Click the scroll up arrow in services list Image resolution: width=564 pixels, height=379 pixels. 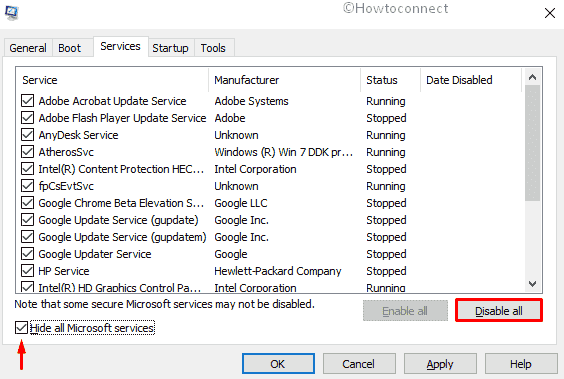point(532,77)
